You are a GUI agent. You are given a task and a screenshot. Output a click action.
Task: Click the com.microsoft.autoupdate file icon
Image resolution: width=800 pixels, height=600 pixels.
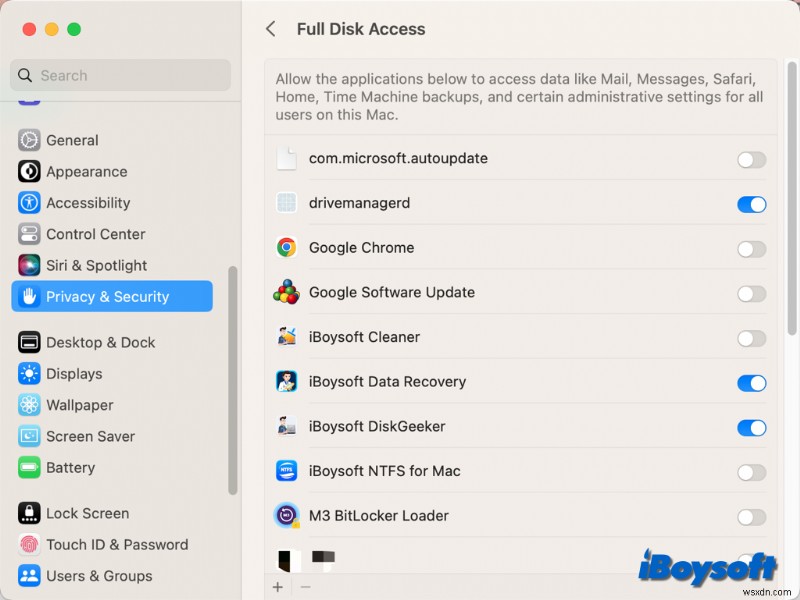click(x=286, y=159)
